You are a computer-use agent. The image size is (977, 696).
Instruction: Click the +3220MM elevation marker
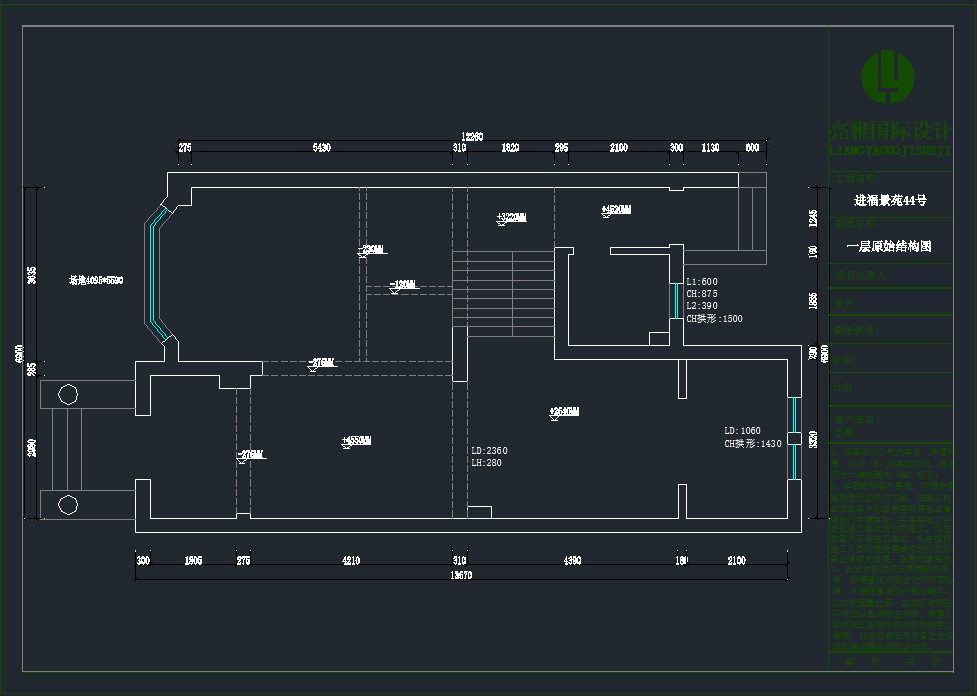tap(511, 217)
